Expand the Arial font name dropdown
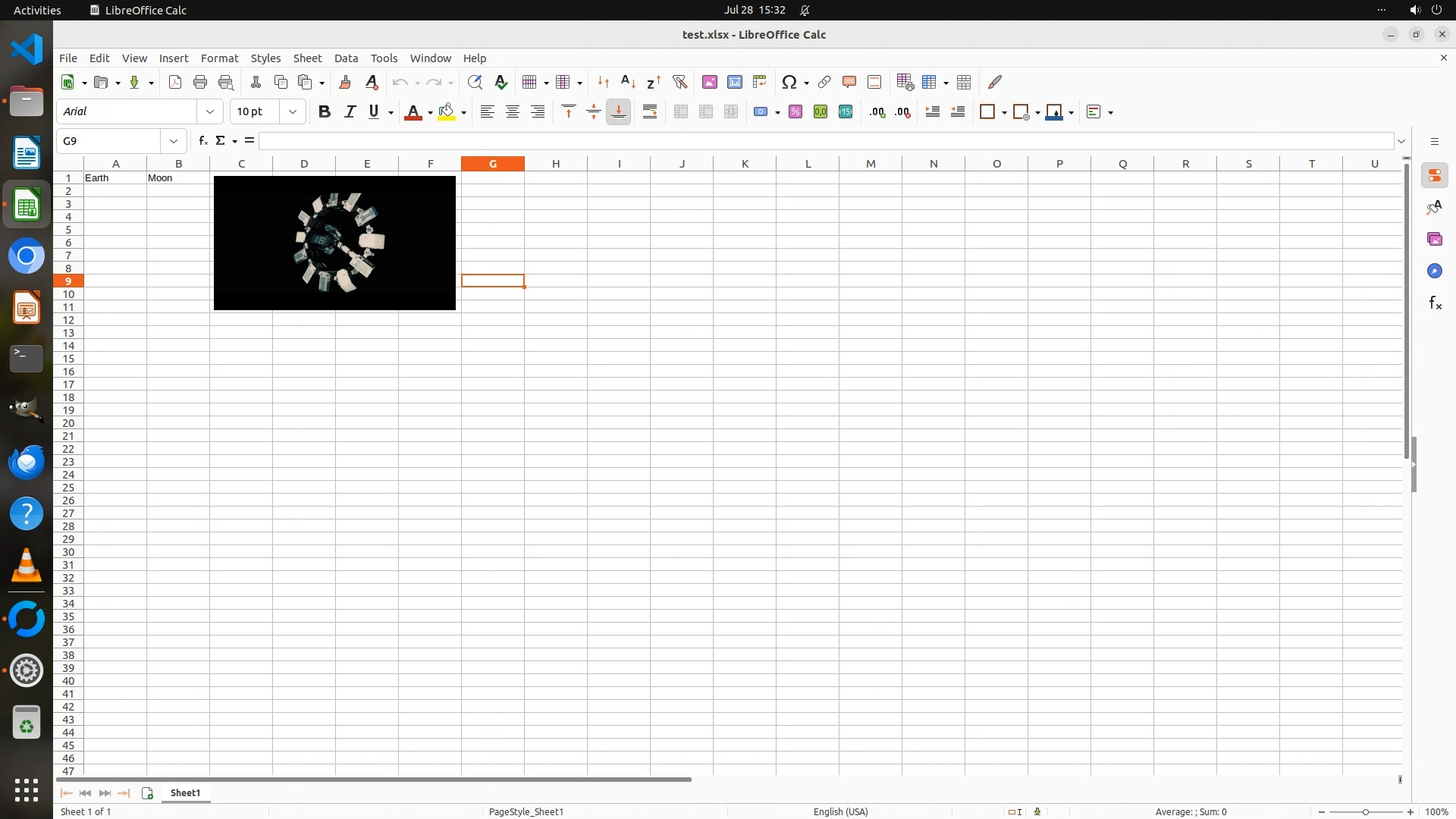Viewport: 1456px width, 819px height. click(210, 111)
